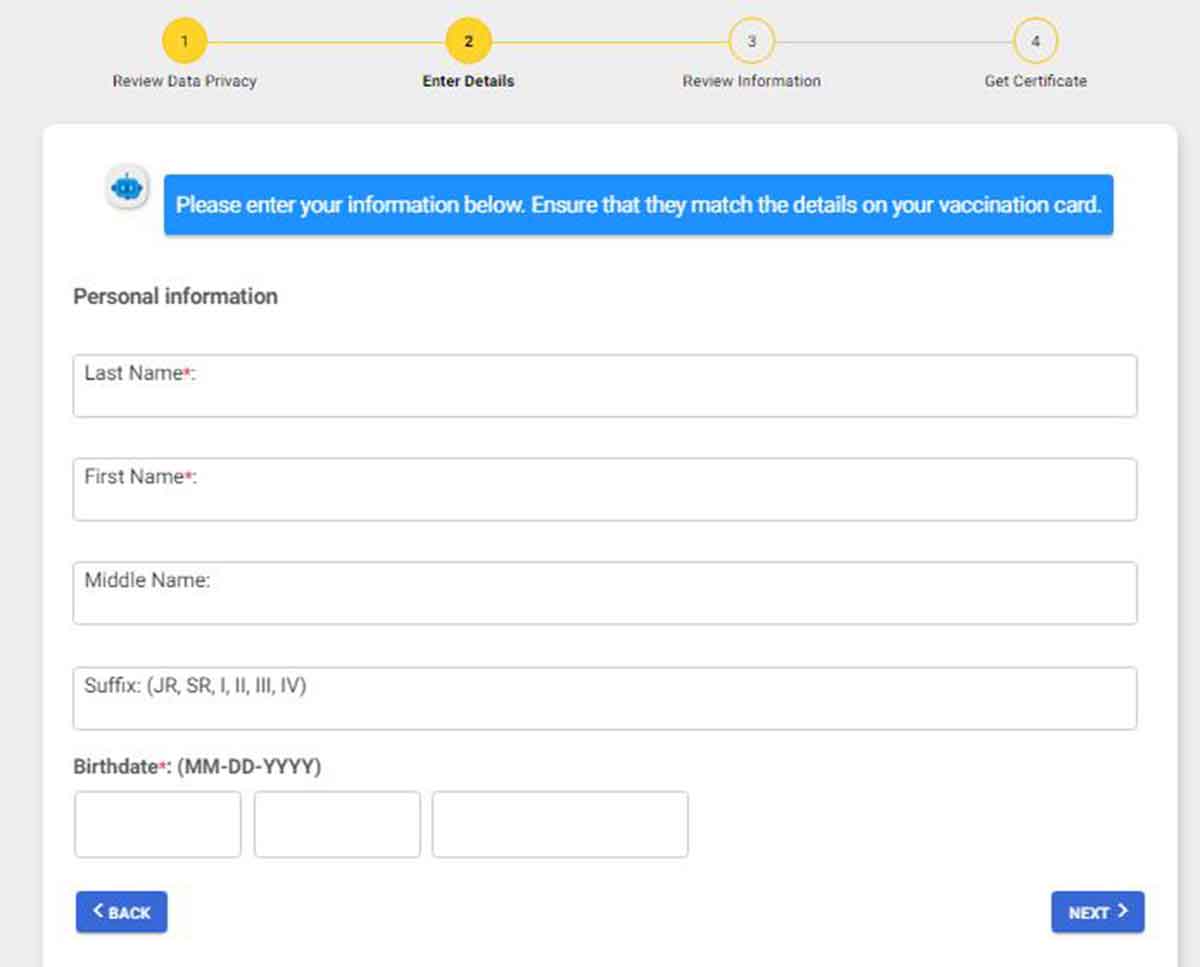Click the back arrow inside the BACK button
This screenshot has width=1200, height=967.
pos(99,911)
